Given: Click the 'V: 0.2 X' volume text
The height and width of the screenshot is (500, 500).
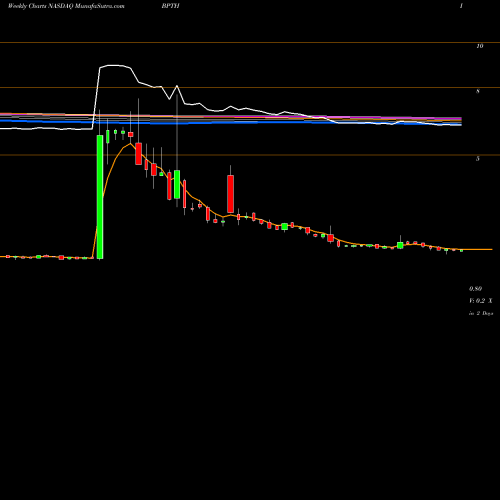Looking at the screenshot, I should [x=481, y=301].
